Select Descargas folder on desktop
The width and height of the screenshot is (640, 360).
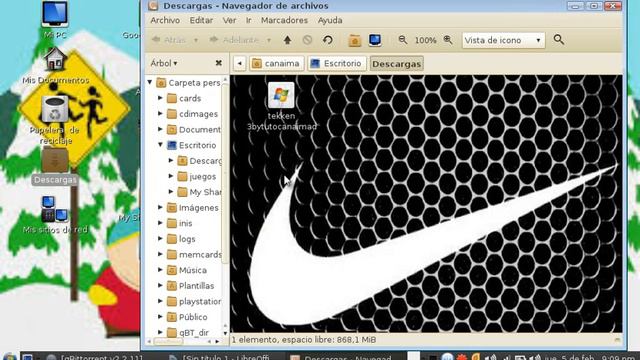(55, 167)
